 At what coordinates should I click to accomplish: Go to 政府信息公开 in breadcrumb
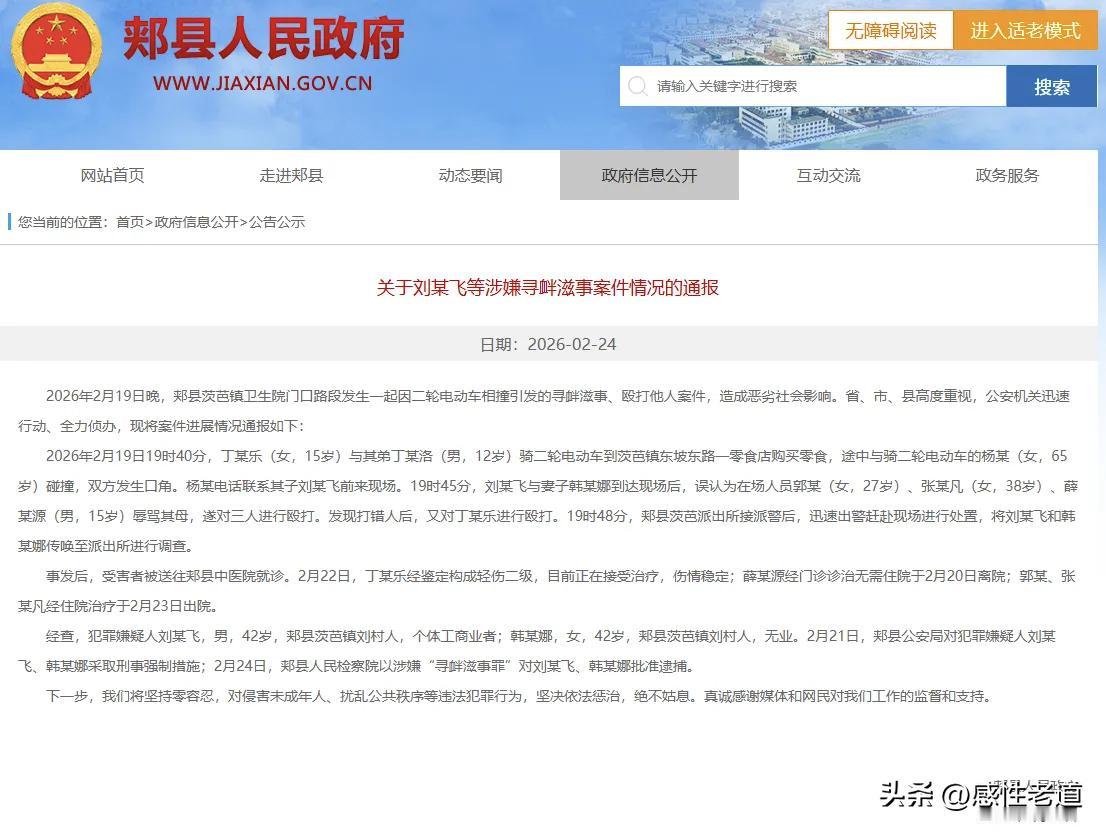click(196, 222)
